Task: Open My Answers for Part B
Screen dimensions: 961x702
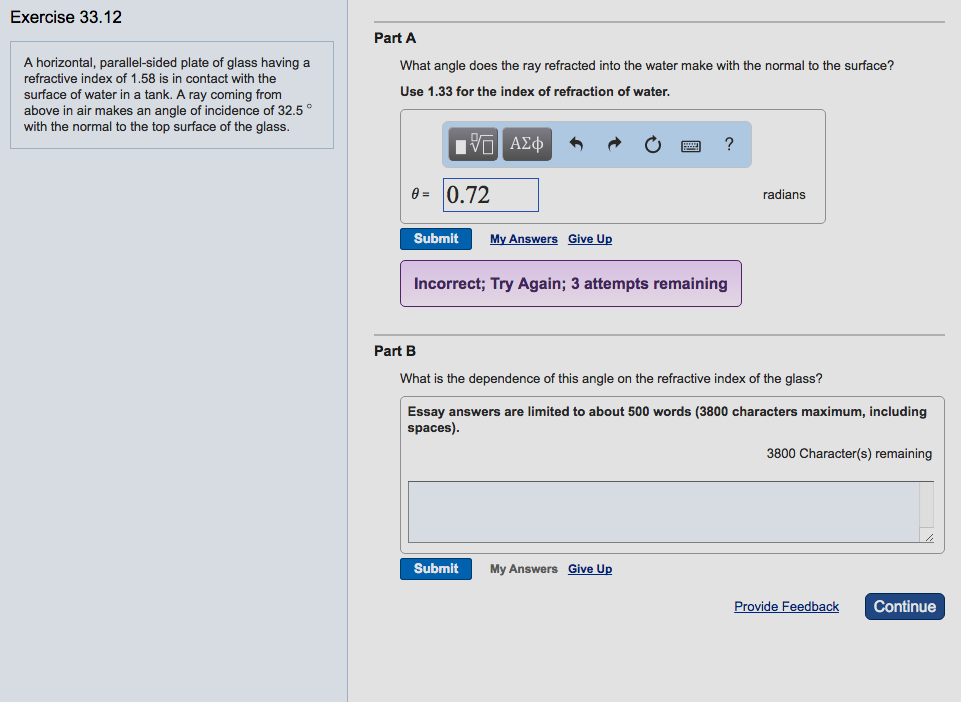Action: click(523, 569)
